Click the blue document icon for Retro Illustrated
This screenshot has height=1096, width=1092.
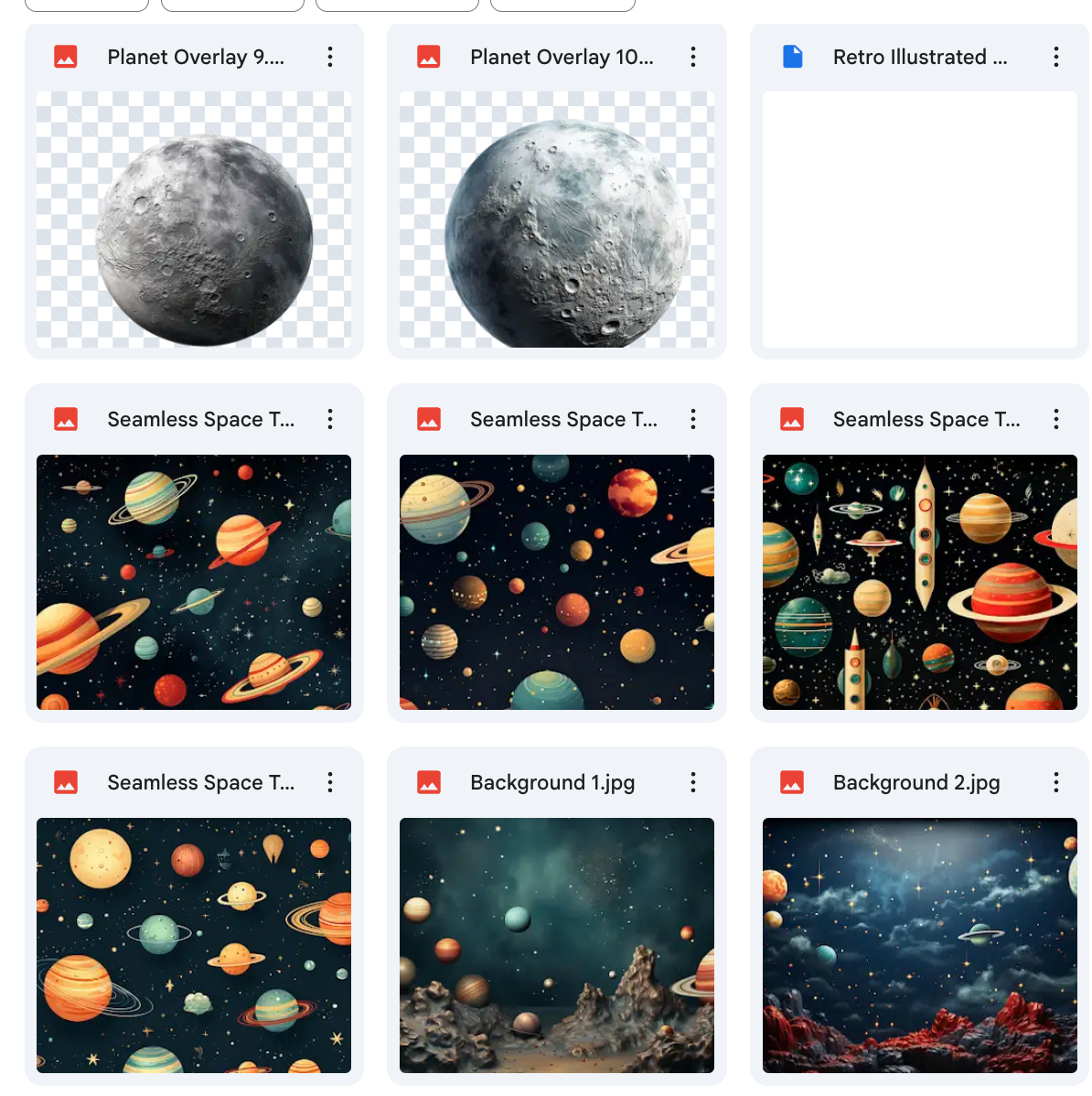[792, 57]
